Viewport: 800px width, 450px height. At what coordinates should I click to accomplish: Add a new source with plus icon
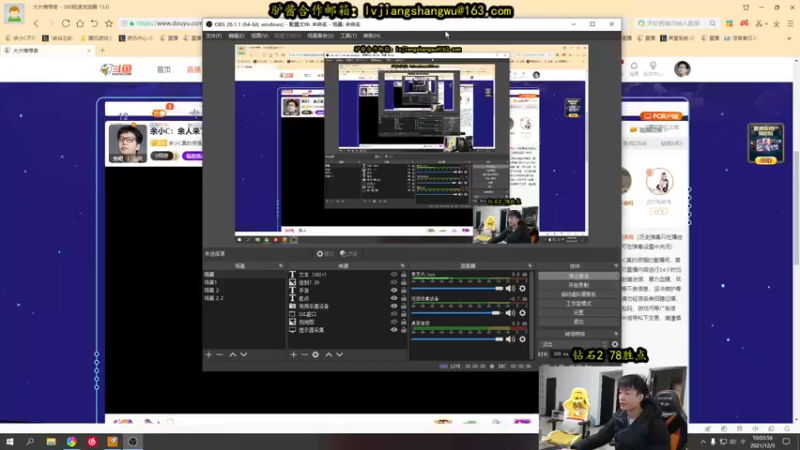(x=293, y=355)
